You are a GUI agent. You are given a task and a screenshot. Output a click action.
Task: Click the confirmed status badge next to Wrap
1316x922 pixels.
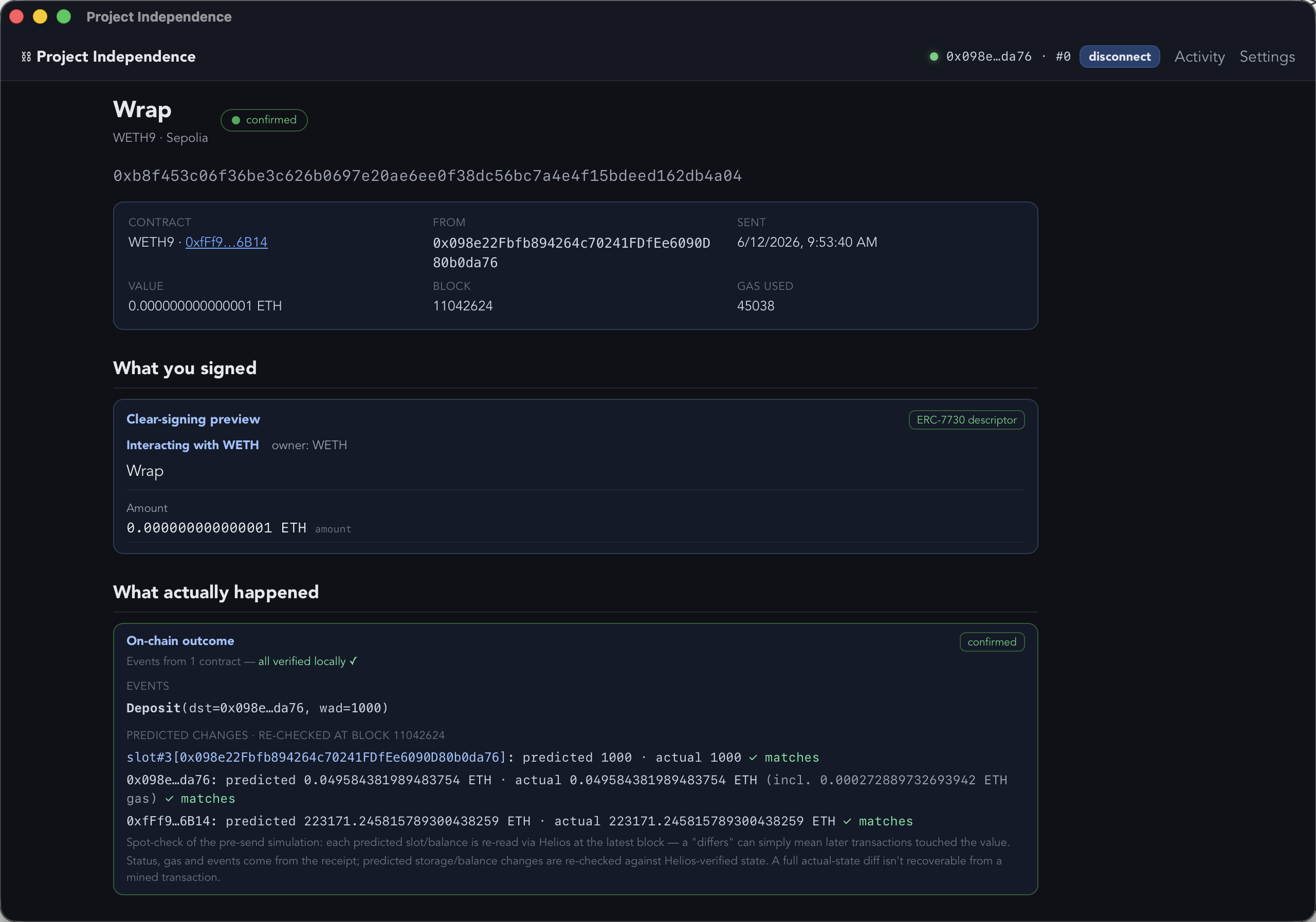click(264, 120)
